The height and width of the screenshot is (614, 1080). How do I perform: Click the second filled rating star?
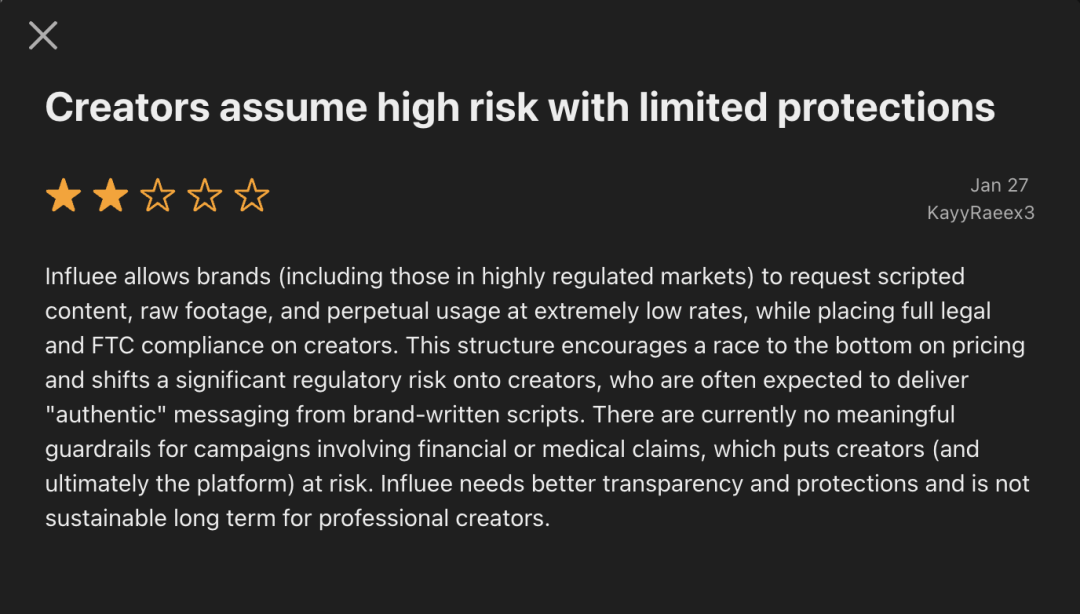tap(110, 196)
